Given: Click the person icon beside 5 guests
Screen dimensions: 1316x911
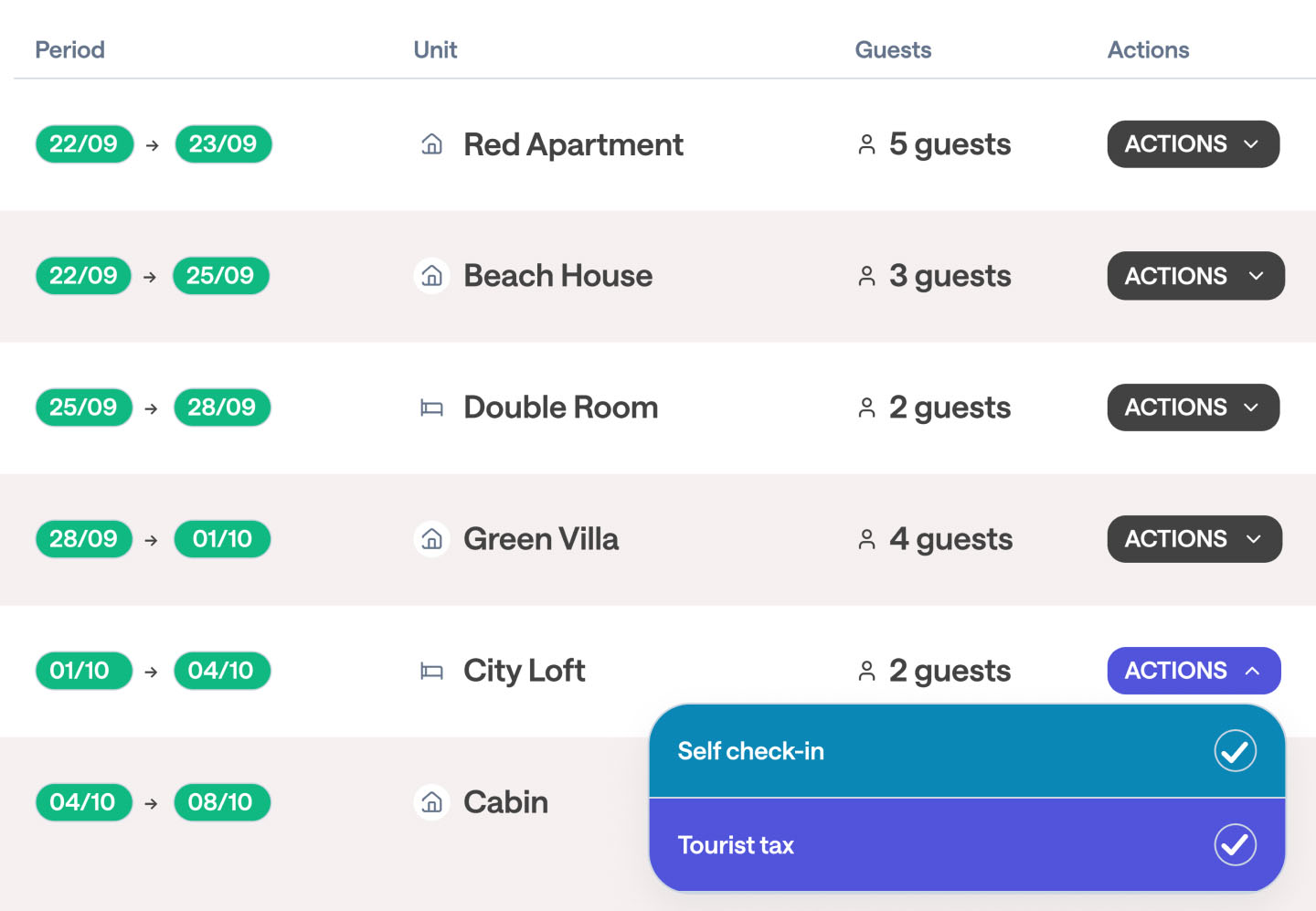Looking at the screenshot, I should 866,144.
